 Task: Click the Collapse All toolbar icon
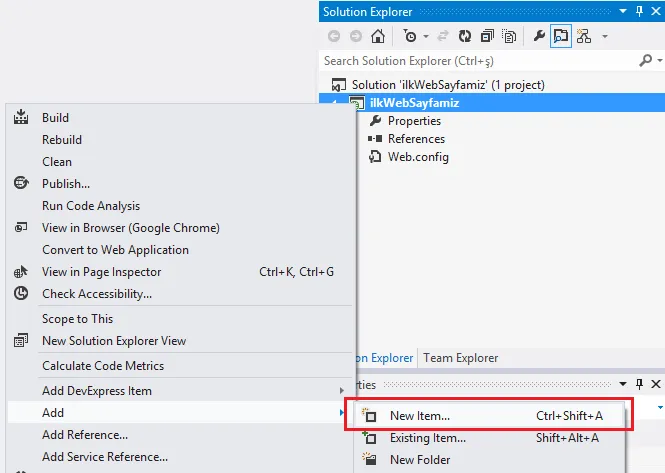(487, 36)
